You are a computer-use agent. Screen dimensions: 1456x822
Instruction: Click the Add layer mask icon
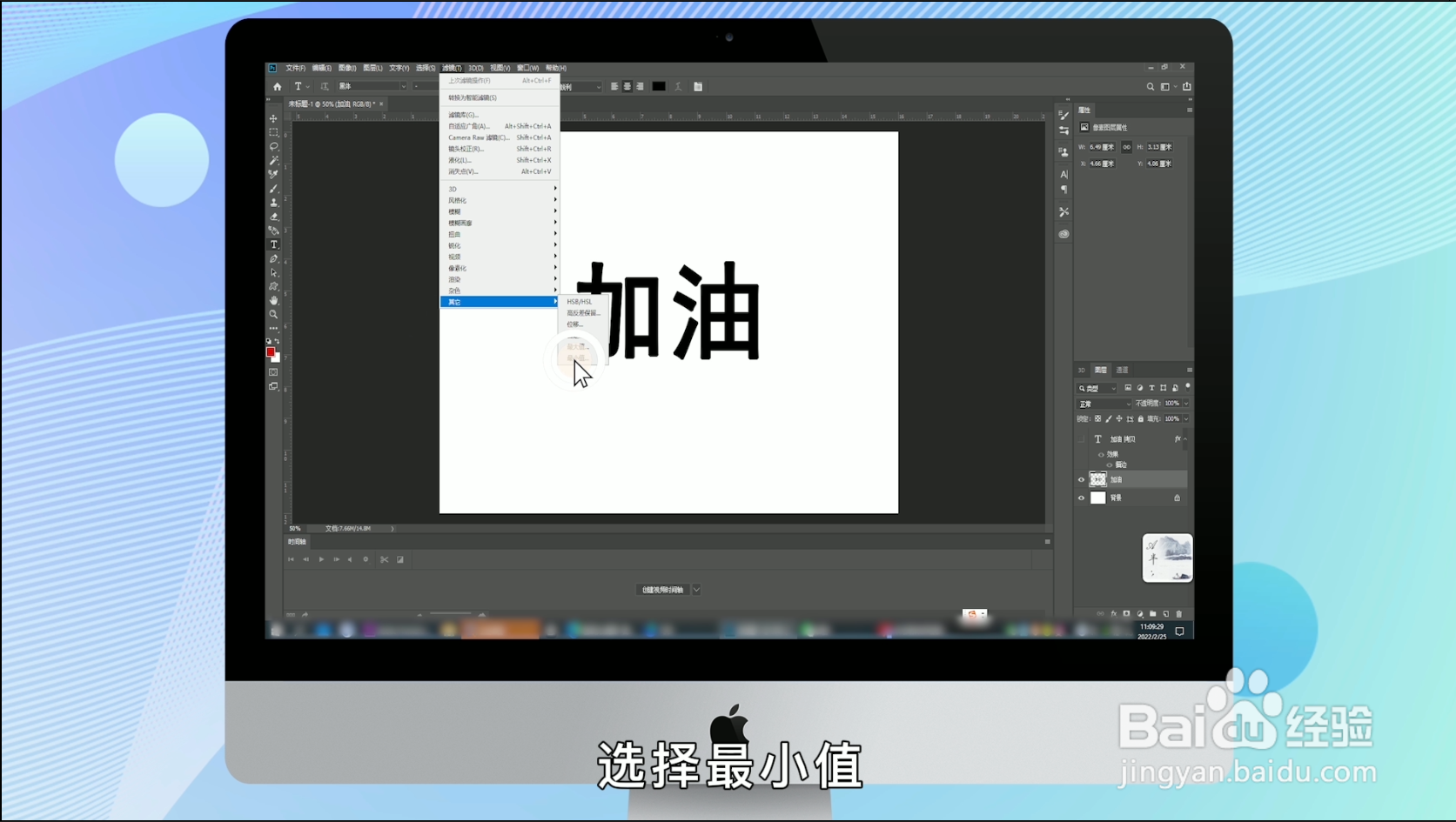[1127, 612]
